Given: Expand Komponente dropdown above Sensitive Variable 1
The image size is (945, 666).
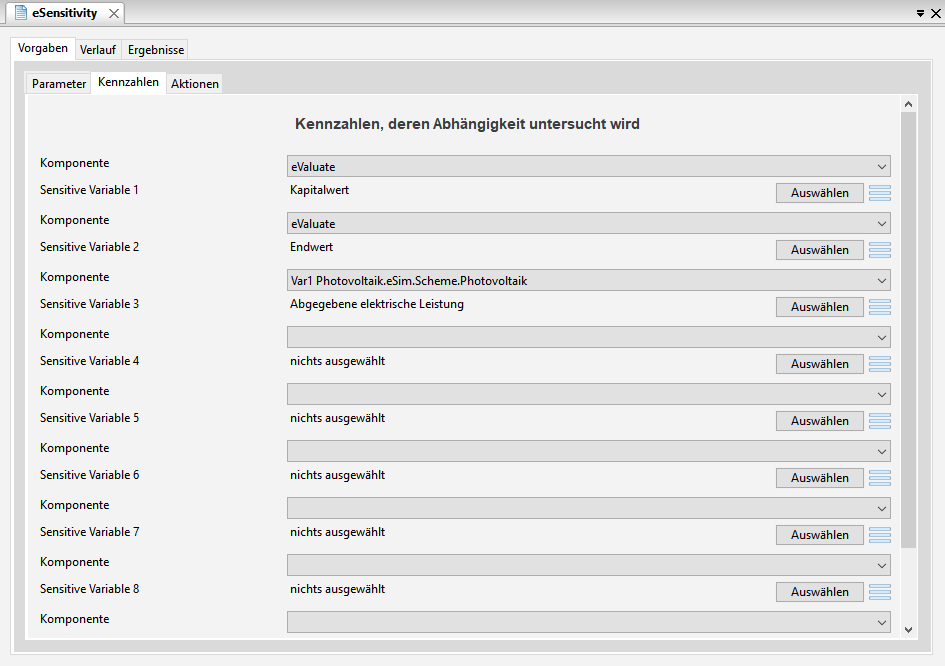Looking at the screenshot, I should pyautogui.click(x=588, y=166).
